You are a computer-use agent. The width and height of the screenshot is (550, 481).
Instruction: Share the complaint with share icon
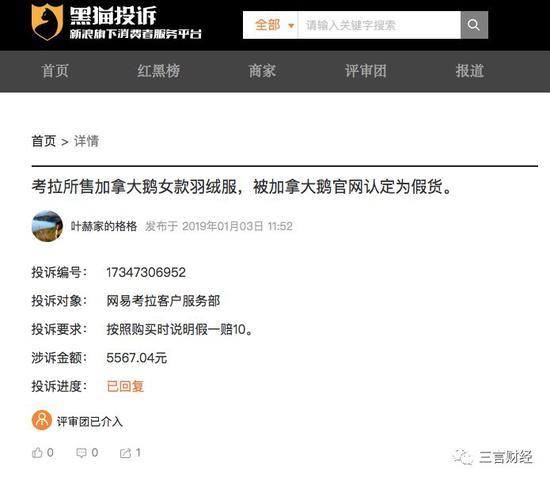click(x=125, y=453)
